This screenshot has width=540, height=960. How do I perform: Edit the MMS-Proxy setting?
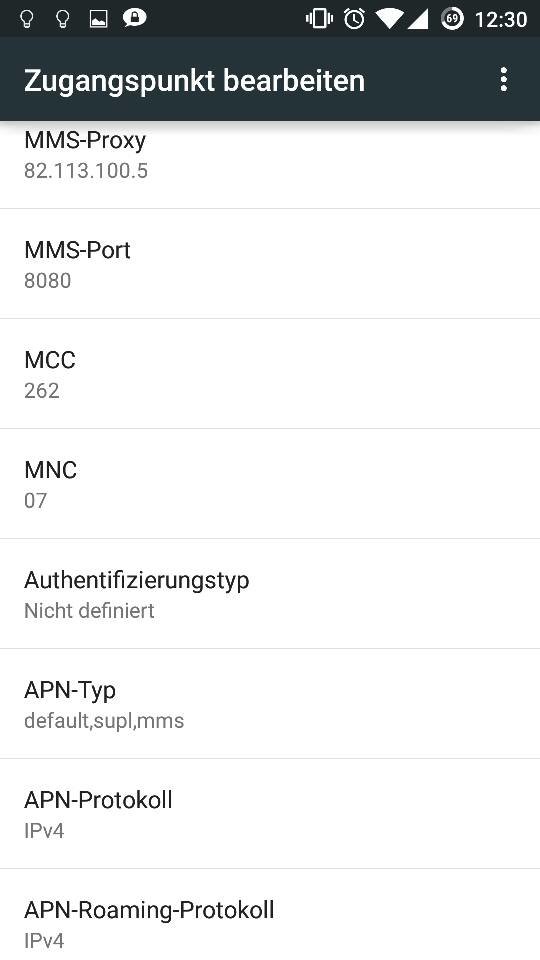pyautogui.click(x=270, y=165)
